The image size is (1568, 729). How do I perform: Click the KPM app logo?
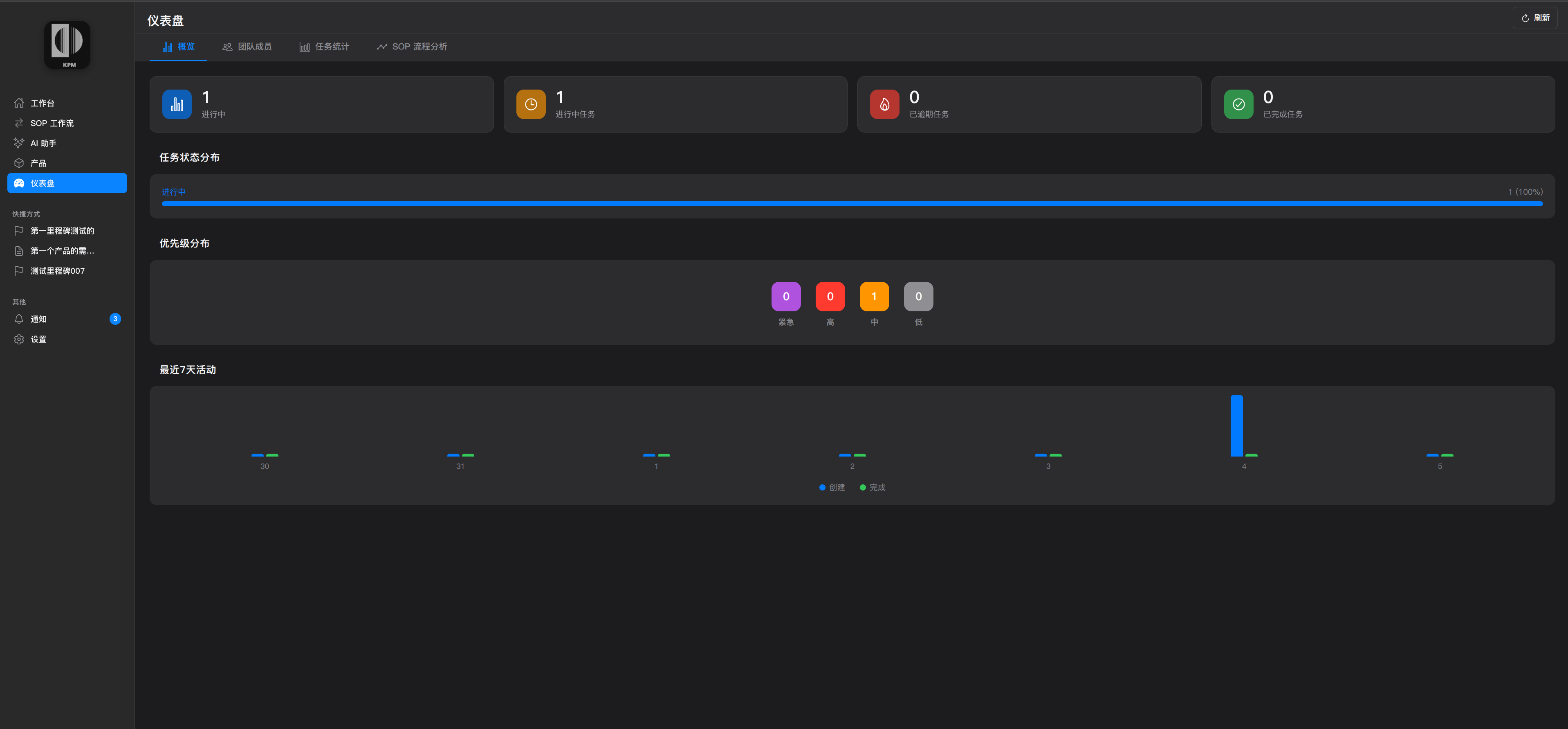point(67,45)
